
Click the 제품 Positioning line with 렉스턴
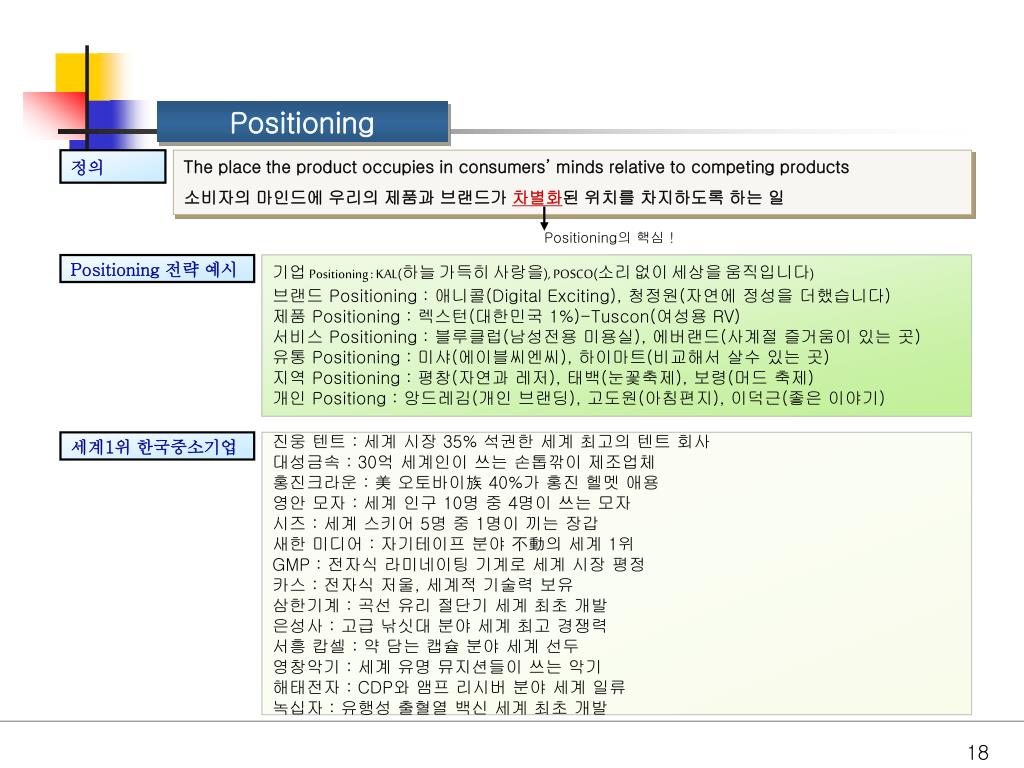click(506, 317)
